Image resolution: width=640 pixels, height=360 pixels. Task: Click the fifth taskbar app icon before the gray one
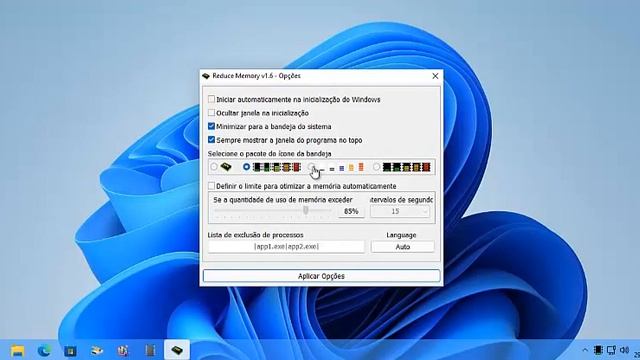tap(123, 351)
